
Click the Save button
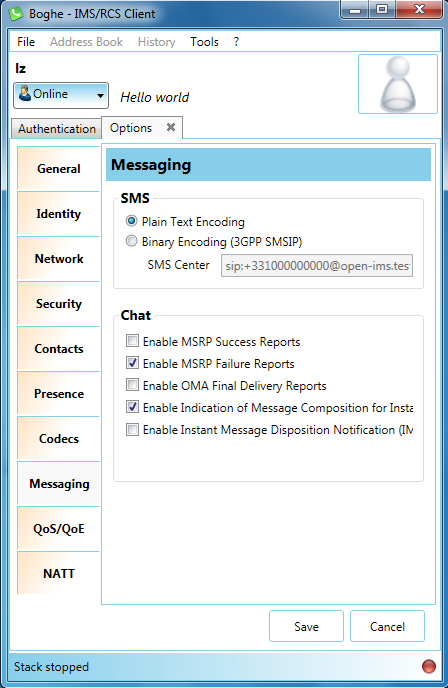coord(306,626)
